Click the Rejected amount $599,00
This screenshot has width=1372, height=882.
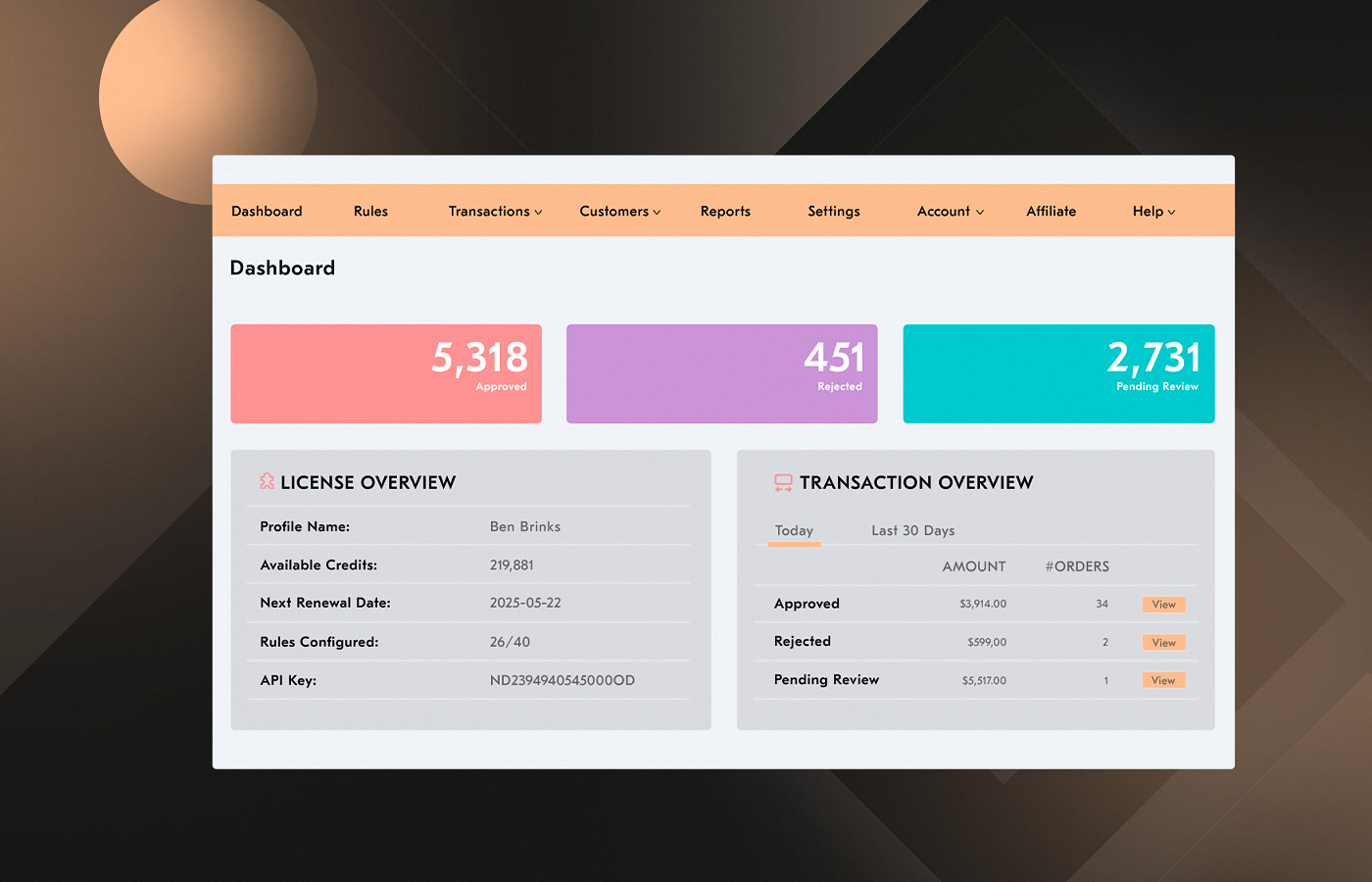pyautogui.click(x=987, y=642)
